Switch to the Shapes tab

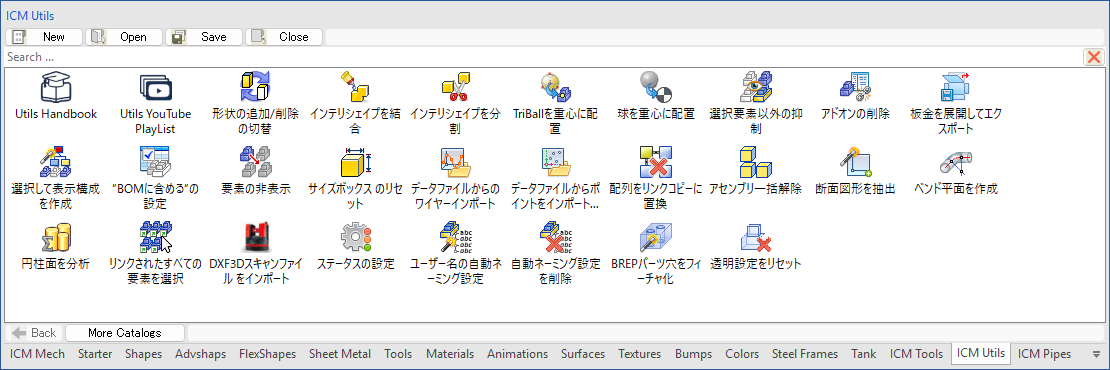coord(144,354)
